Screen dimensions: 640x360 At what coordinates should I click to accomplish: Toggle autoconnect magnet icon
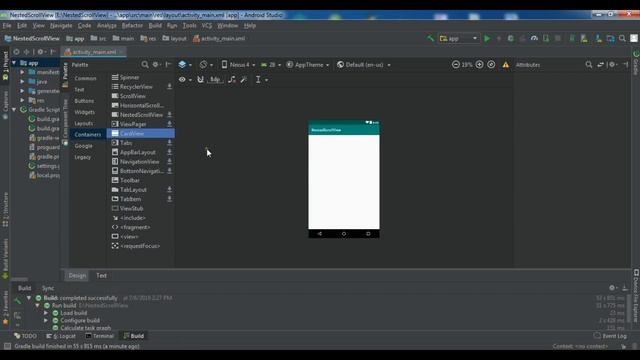pyautogui.click(x=200, y=80)
